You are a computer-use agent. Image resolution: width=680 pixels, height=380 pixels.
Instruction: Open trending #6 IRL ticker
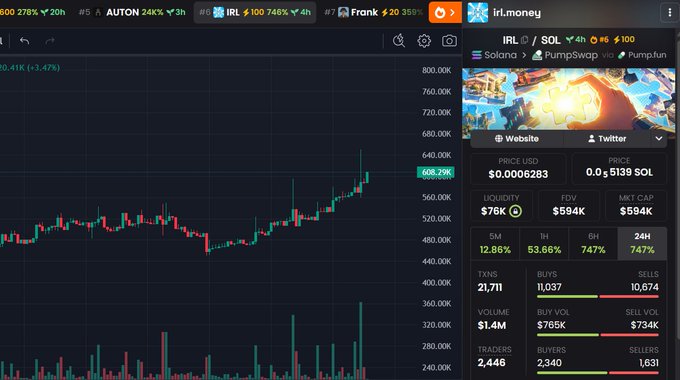coord(255,12)
